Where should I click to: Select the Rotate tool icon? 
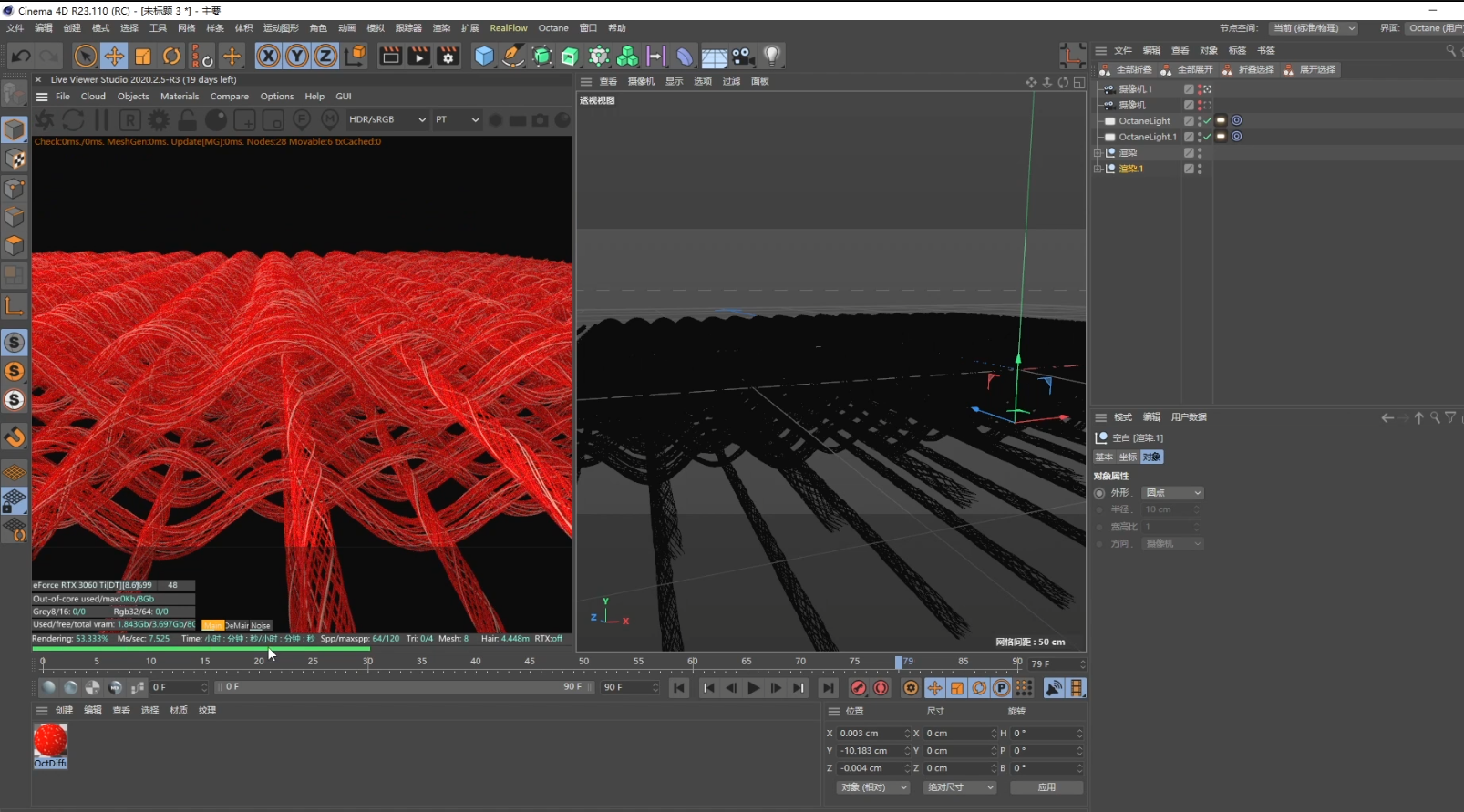pyautogui.click(x=171, y=57)
